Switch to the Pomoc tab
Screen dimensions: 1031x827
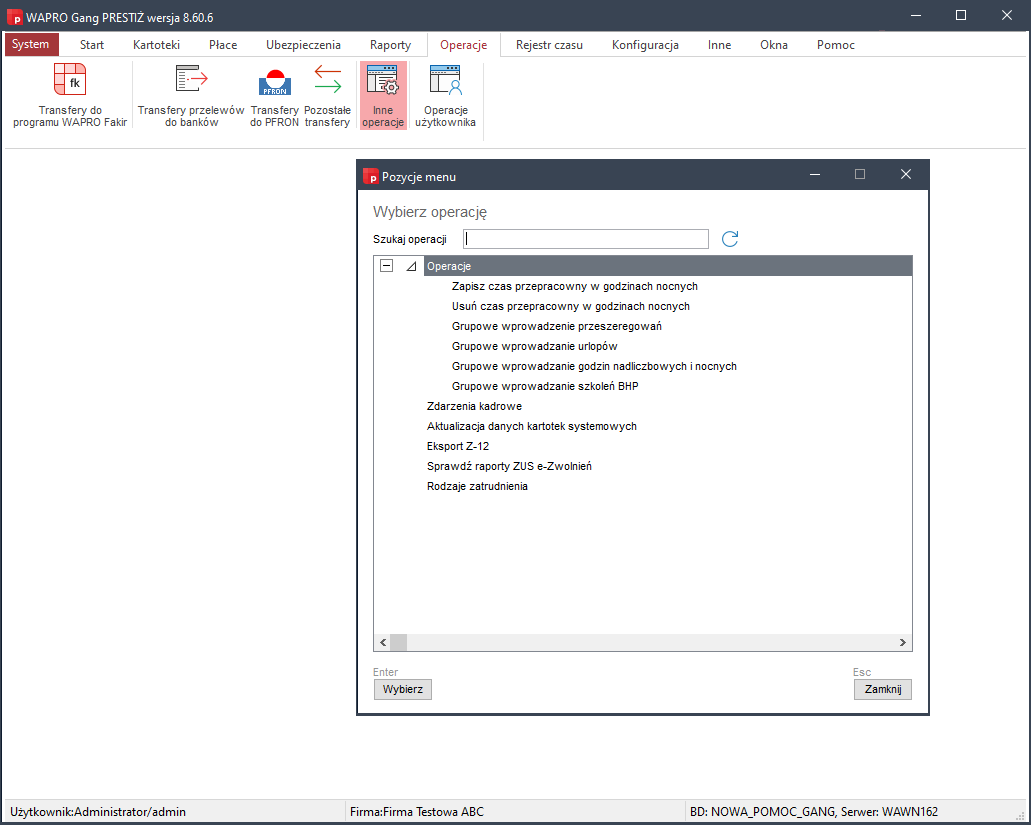(836, 45)
